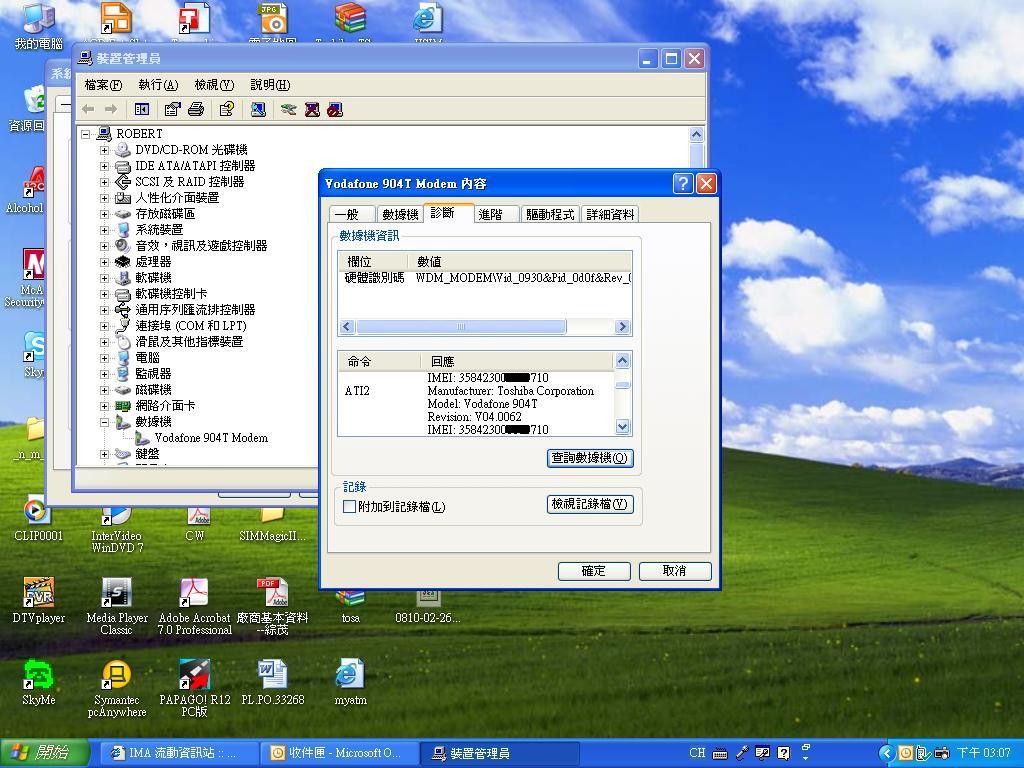1024x768 pixels.
Task: Click the scan for hardware changes icon
Action: (258, 109)
